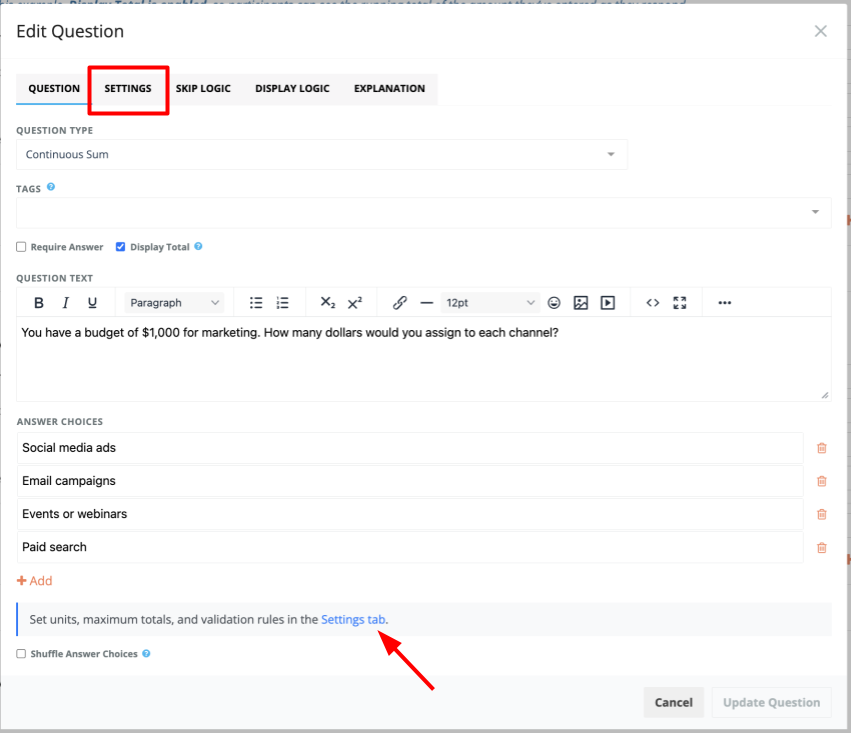Edit the Social media ads answer field
Image resolution: width=851 pixels, height=733 pixels.
click(410, 448)
